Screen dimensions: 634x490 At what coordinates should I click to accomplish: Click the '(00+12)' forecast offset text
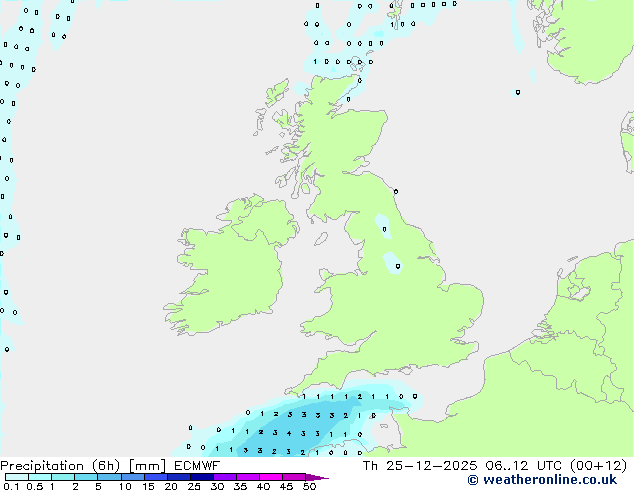click(x=598, y=466)
